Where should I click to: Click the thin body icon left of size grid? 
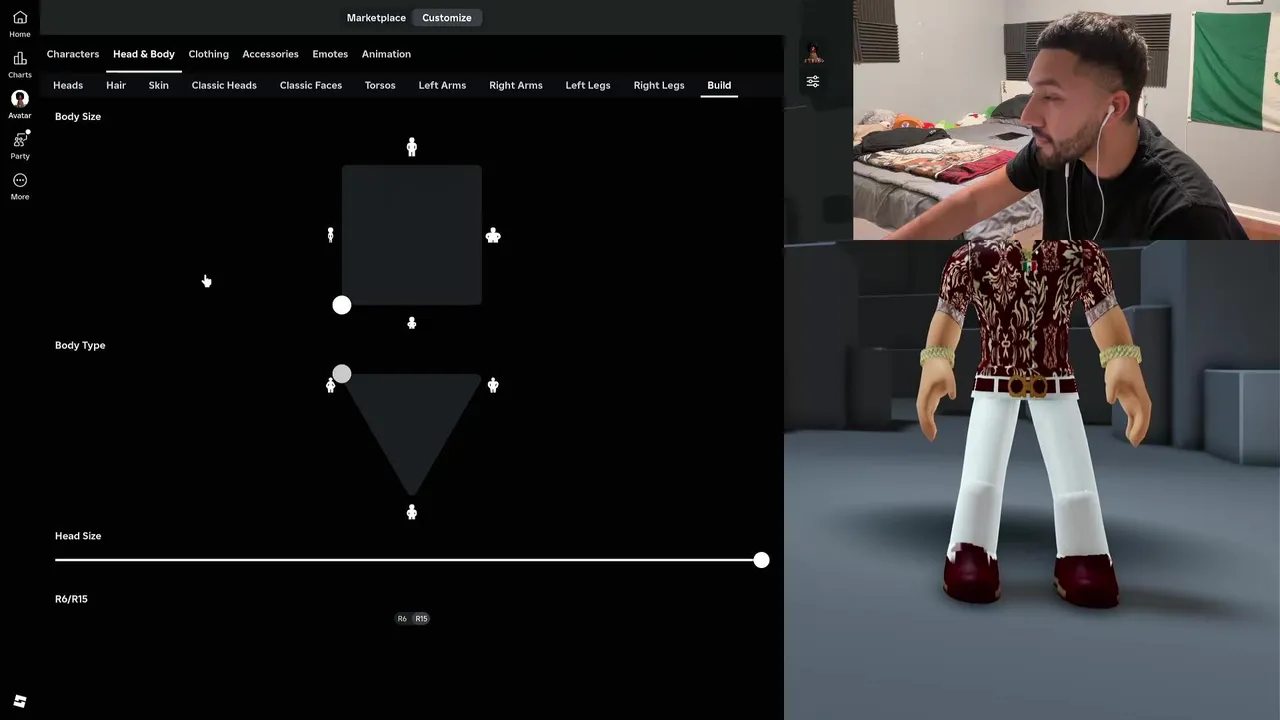(330, 235)
